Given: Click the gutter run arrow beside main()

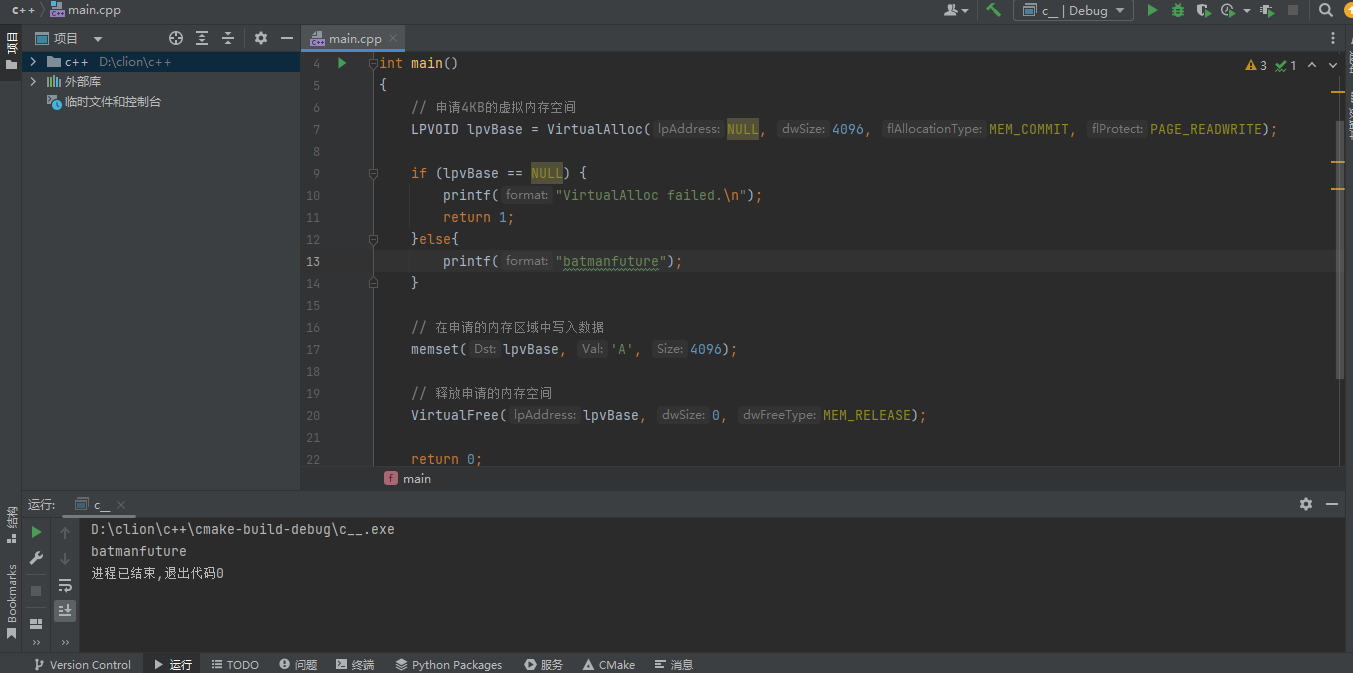Looking at the screenshot, I should pyautogui.click(x=342, y=63).
